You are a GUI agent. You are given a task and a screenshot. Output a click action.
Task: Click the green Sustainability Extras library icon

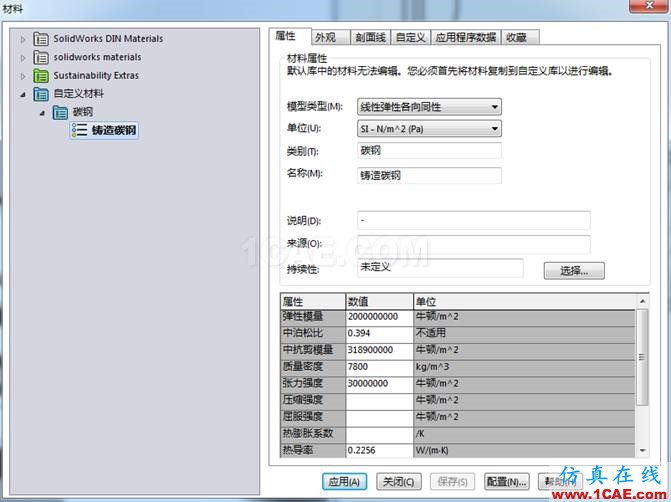coord(41,76)
